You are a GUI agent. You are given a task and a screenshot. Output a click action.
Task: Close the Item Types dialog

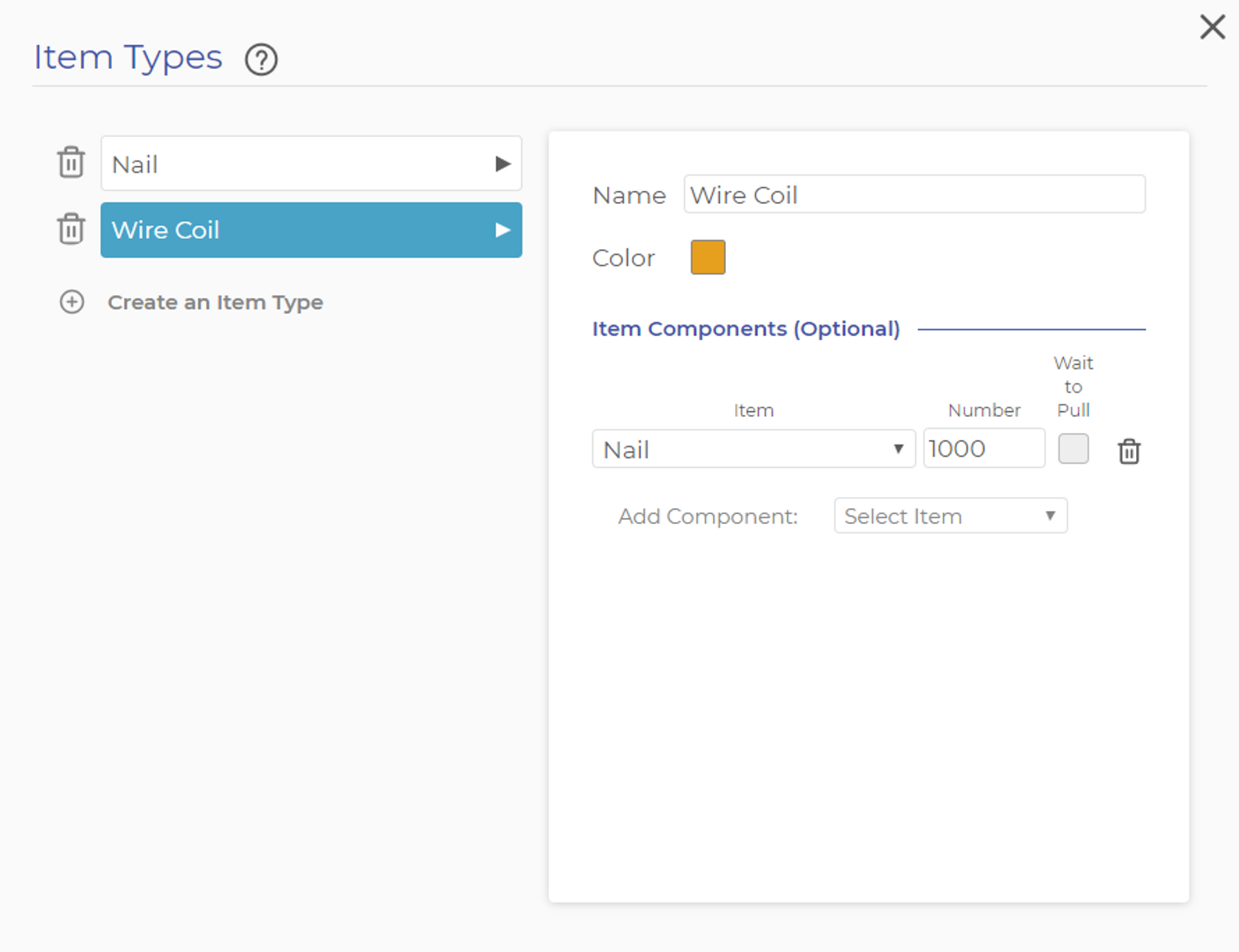tap(1212, 28)
